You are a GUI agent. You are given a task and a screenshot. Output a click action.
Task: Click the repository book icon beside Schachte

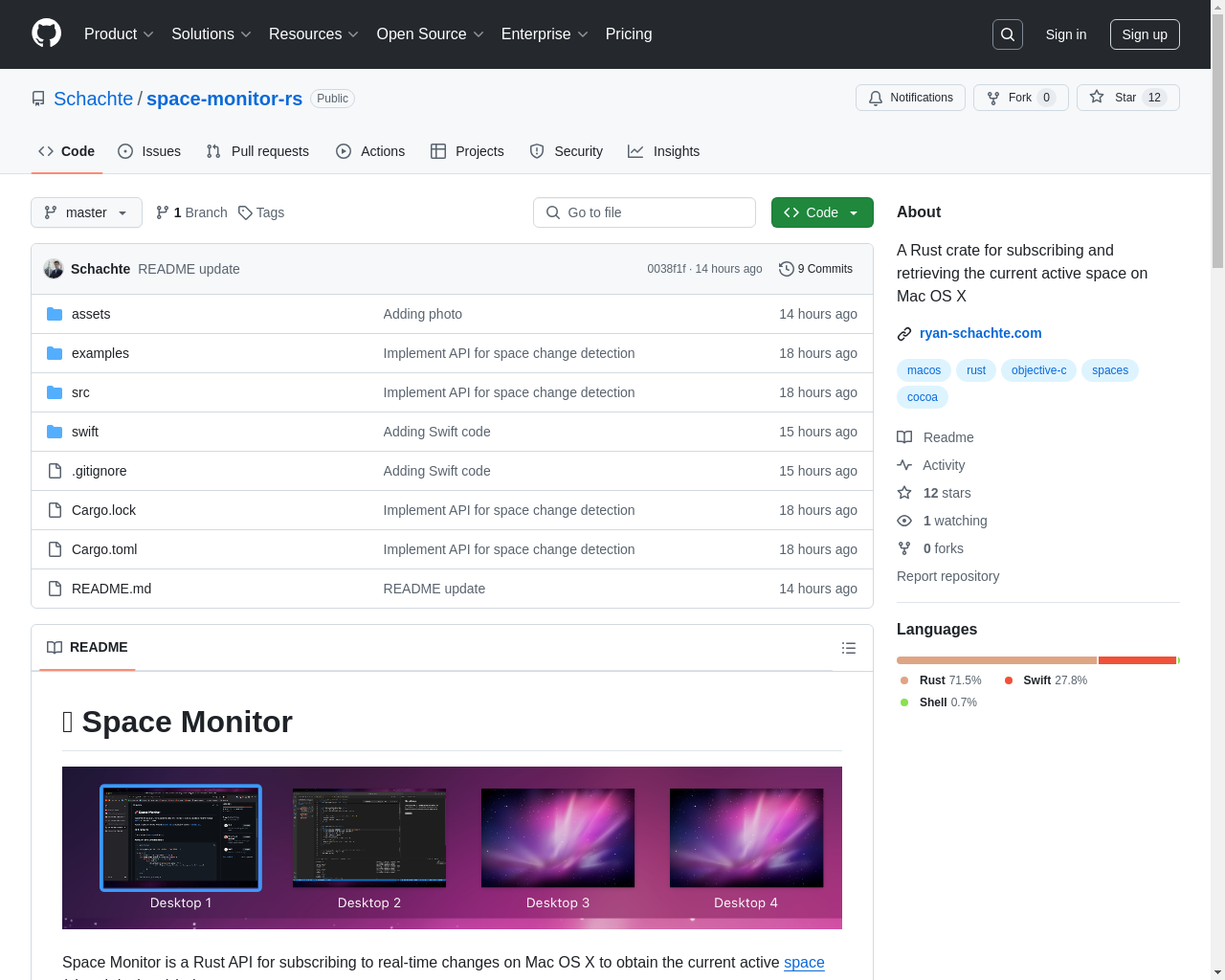[x=38, y=99]
